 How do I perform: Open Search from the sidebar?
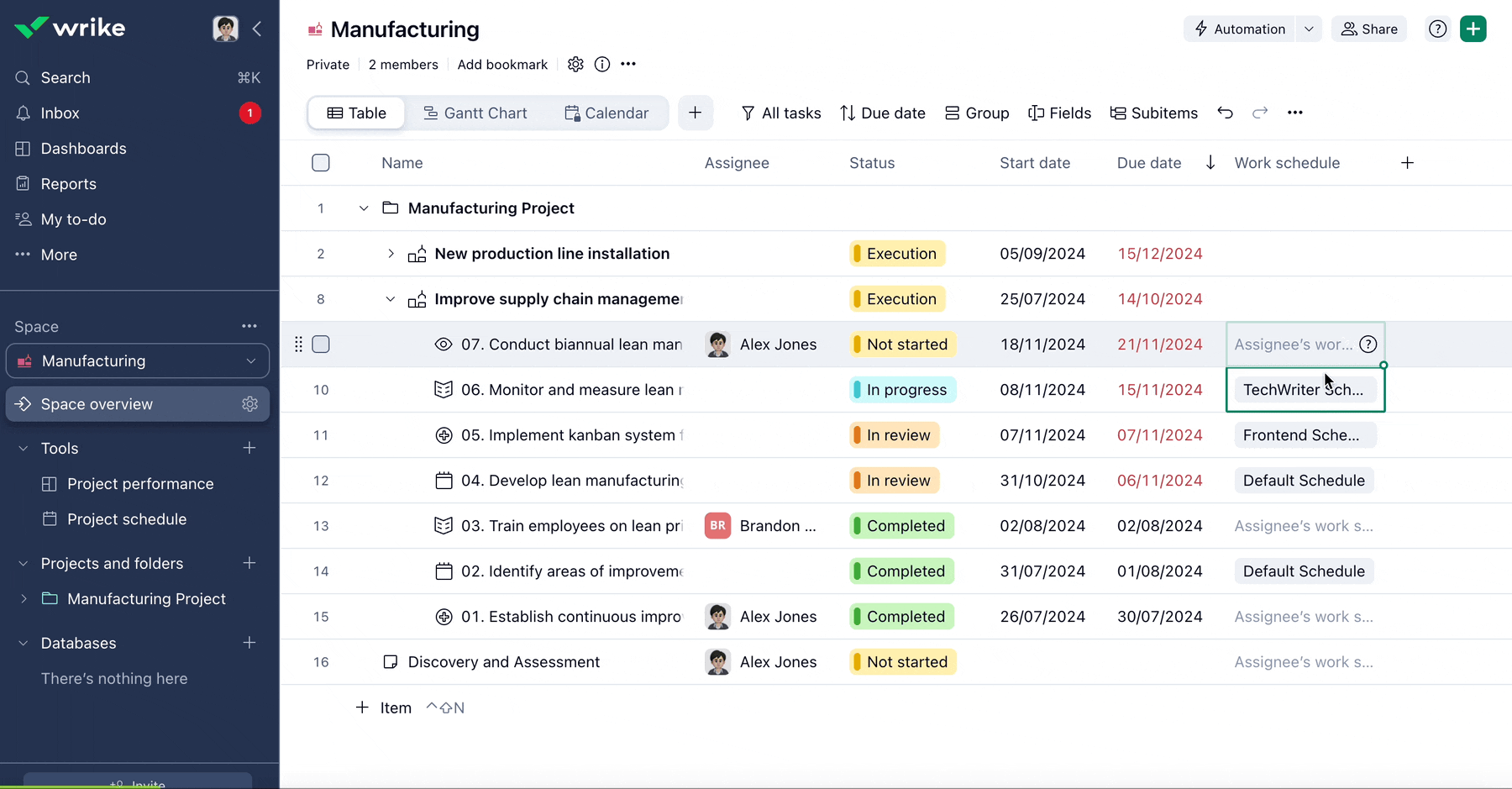click(65, 77)
